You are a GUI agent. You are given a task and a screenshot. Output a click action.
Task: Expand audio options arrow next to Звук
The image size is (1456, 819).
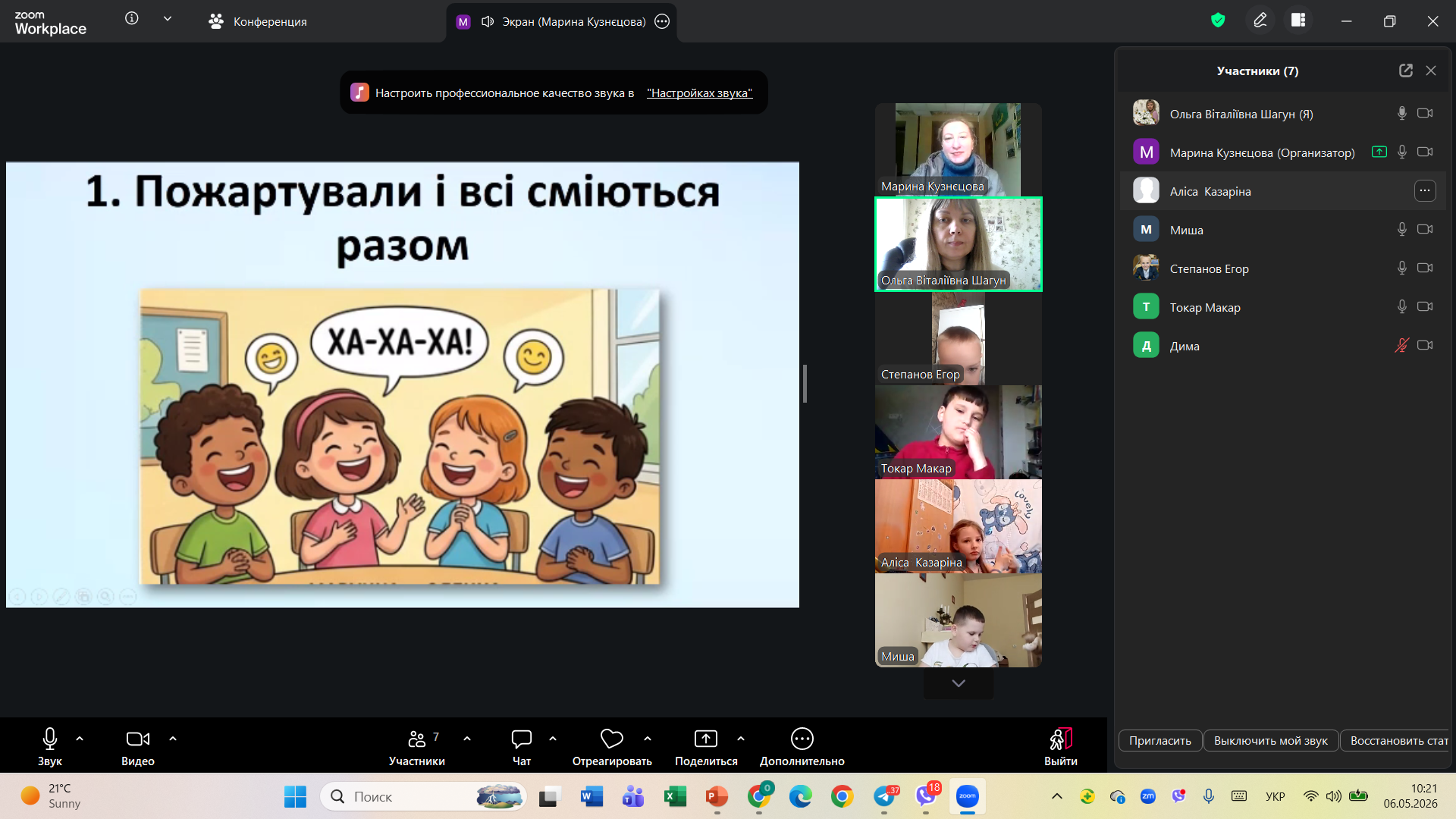coord(80,738)
